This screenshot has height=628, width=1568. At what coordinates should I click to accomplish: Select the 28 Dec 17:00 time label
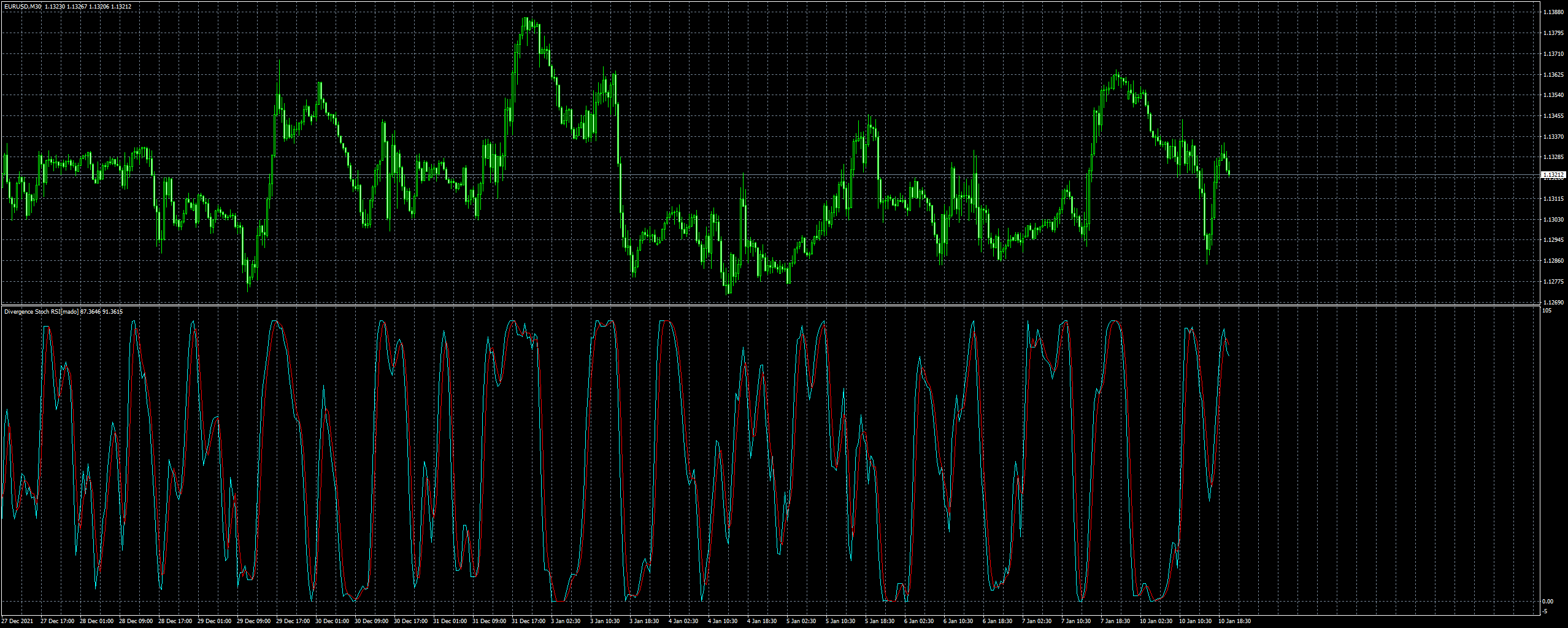(175, 621)
